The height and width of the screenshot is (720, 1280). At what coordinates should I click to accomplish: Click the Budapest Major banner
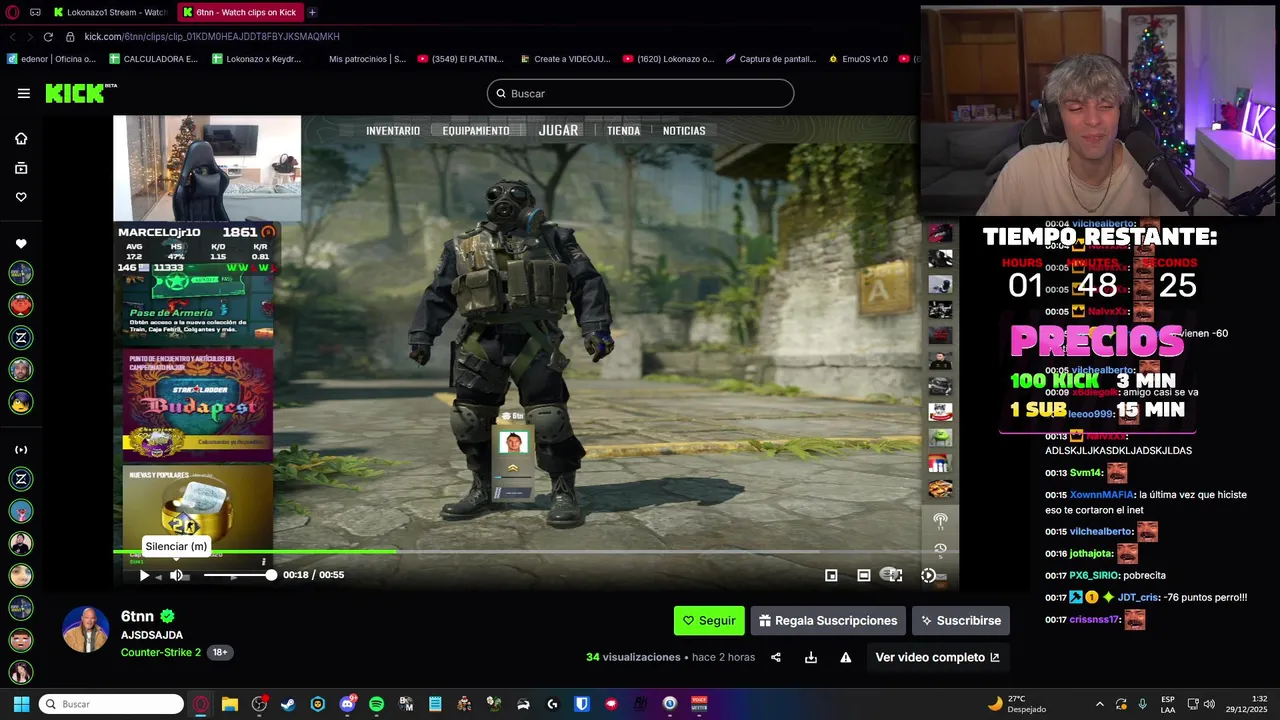point(198,404)
